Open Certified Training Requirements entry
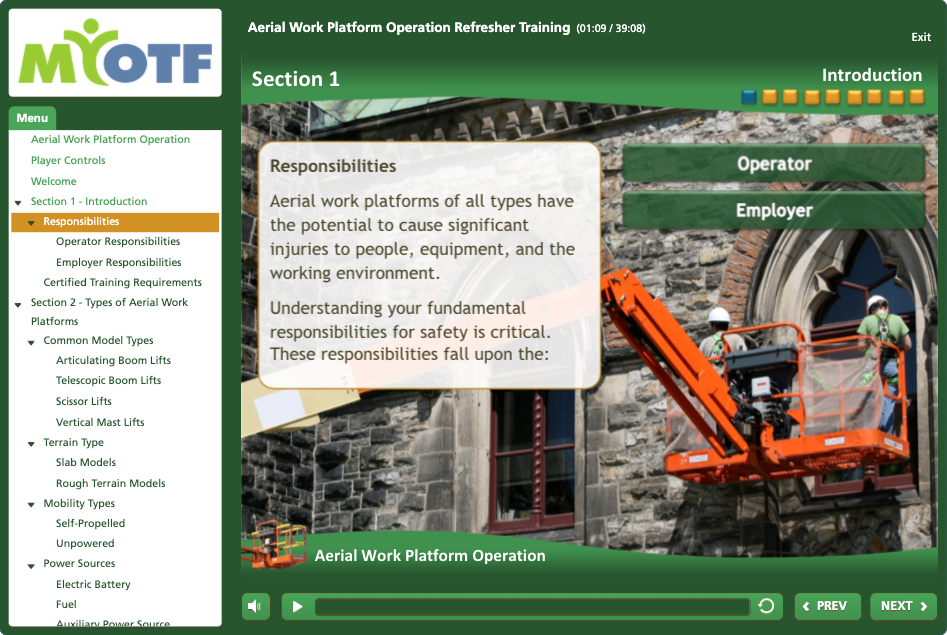Screen dimensions: 947x635 (x=122, y=282)
